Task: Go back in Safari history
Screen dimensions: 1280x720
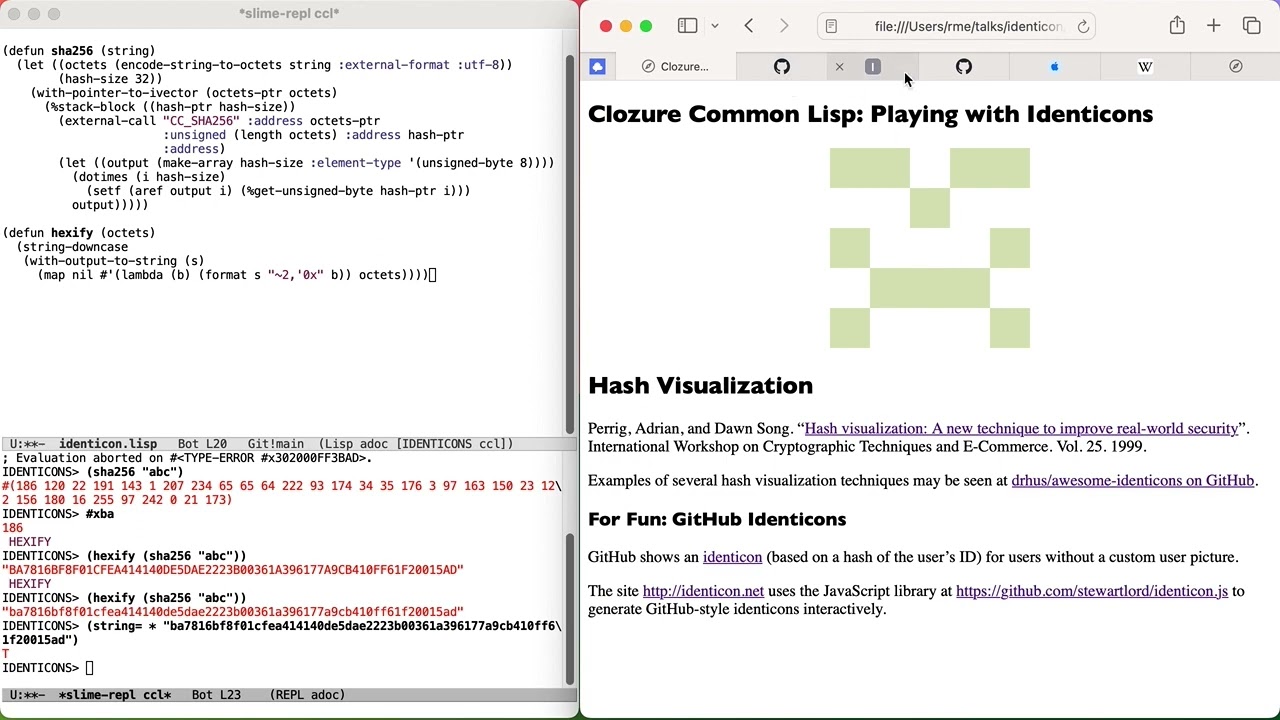Action: coord(749,26)
